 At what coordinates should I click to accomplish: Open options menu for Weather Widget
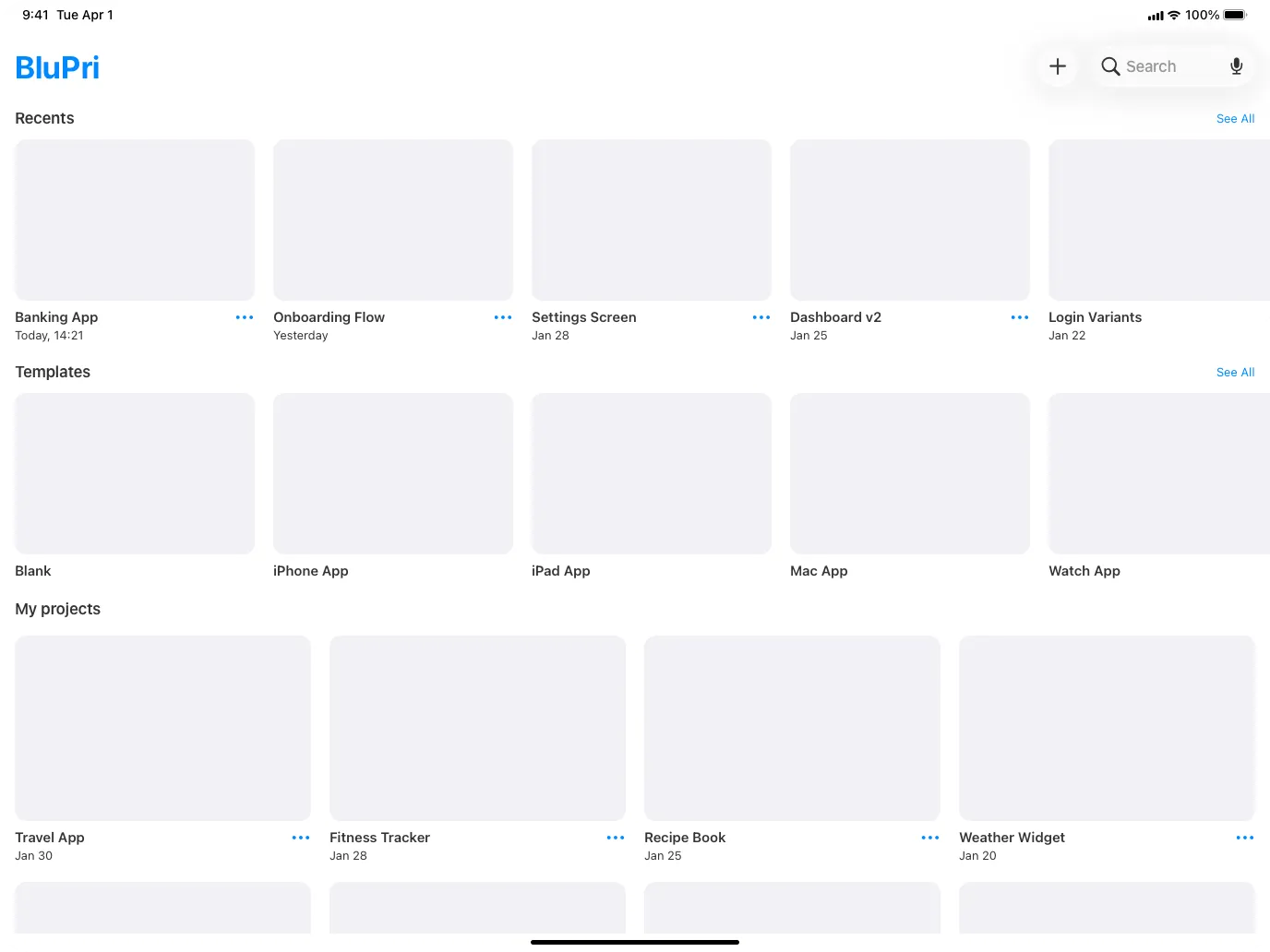pyautogui.click(x=1243, y=838)
